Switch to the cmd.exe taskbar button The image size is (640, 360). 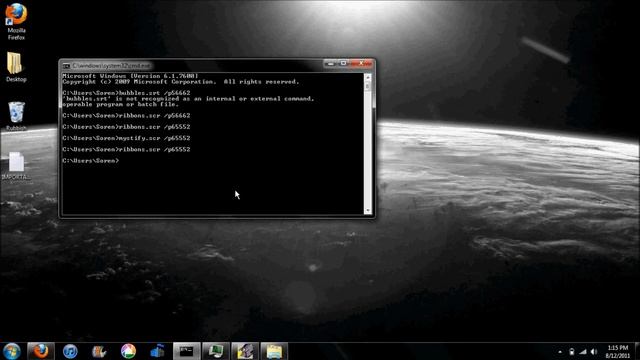[x=187, y=351]
